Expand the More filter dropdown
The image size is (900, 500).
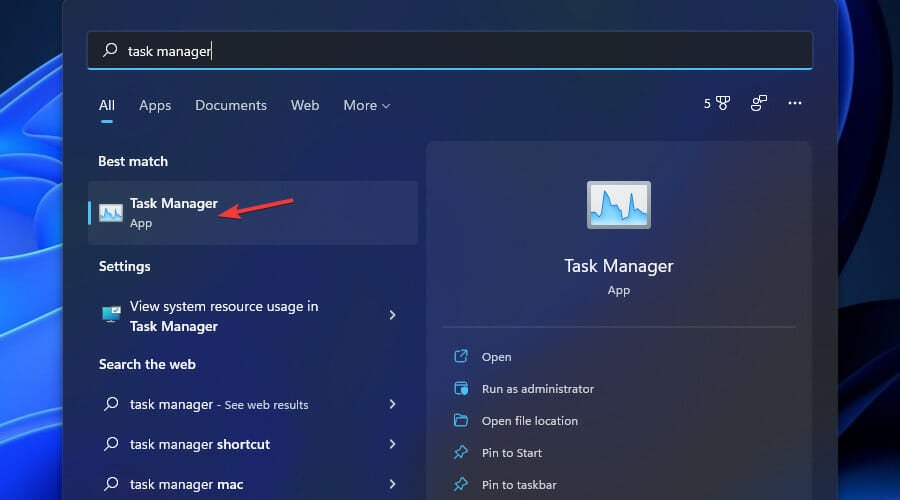[x=367, y=106]
